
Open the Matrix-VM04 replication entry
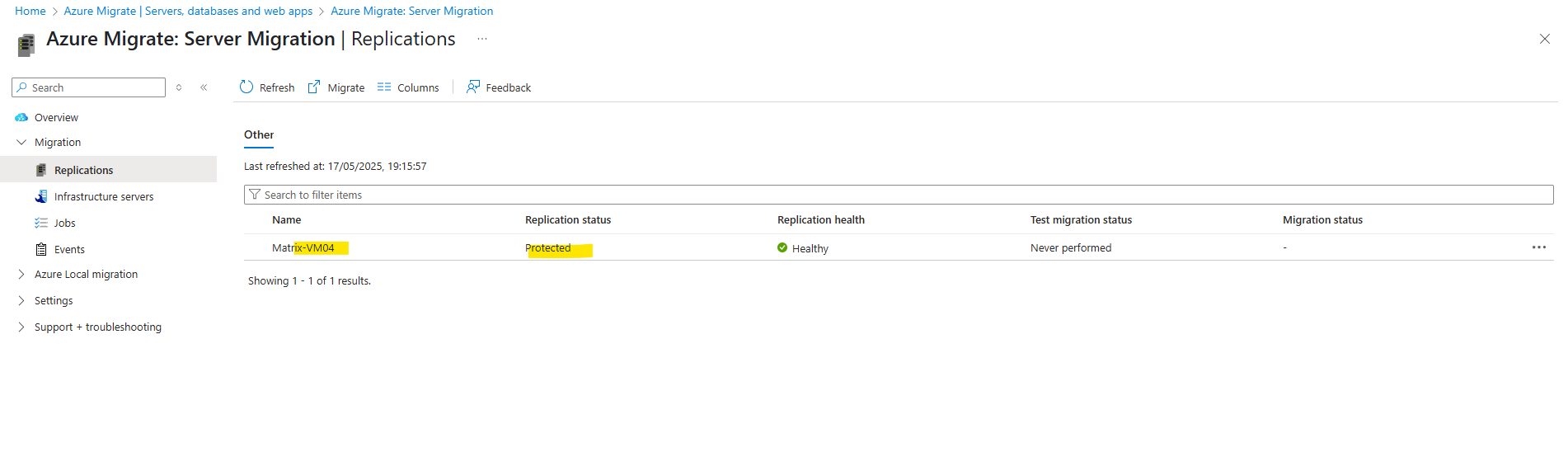point(303,247)
